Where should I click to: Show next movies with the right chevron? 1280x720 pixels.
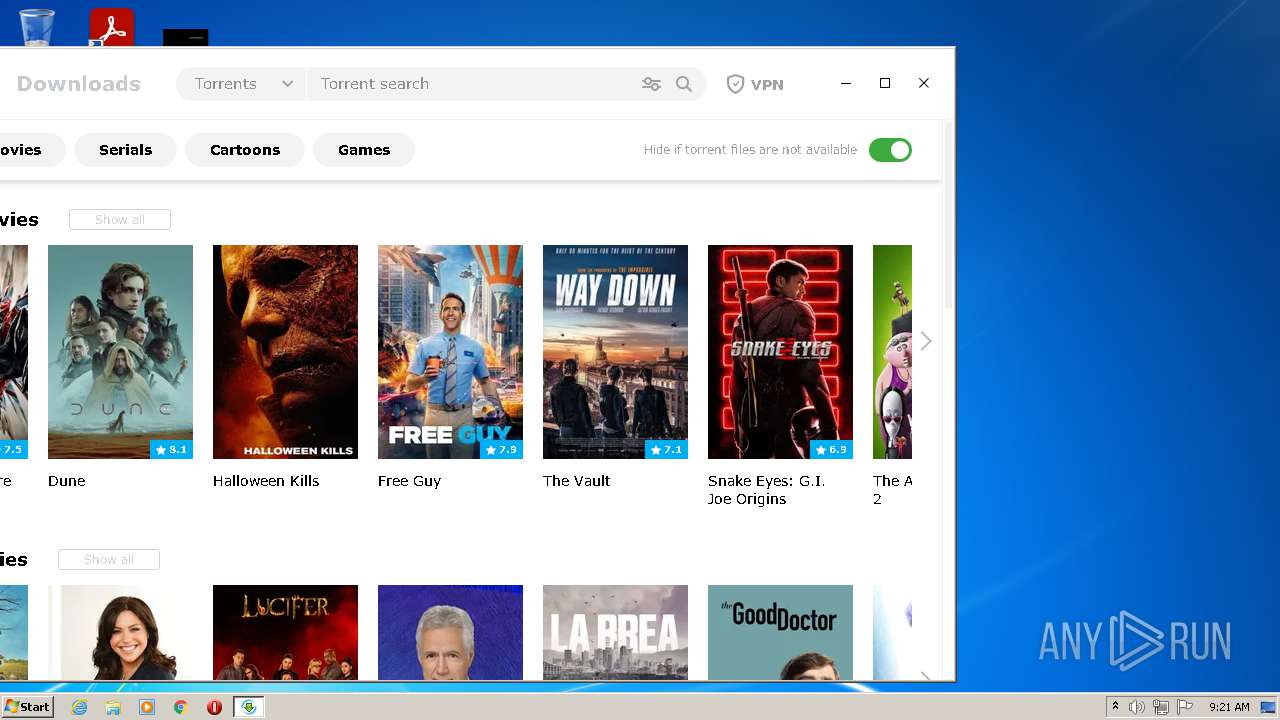coord(926,341)
